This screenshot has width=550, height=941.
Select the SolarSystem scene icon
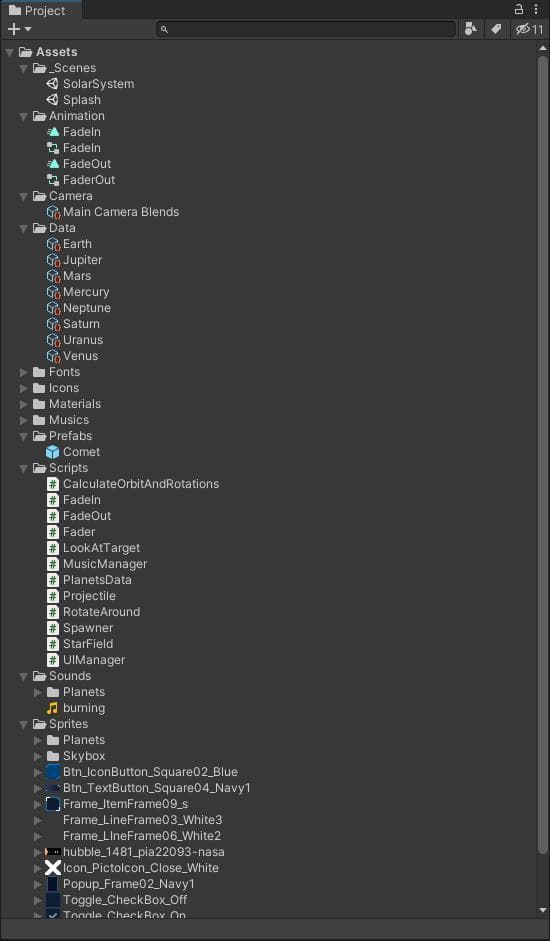53,84
